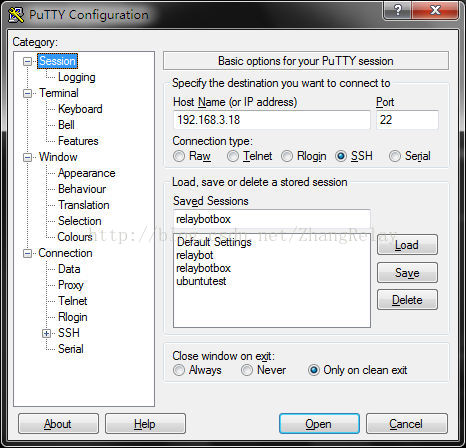This screenshot has height=448, width=466.
Task: Expand the SSH tree node
Action: pyautogui.click(x=47, y=333)
